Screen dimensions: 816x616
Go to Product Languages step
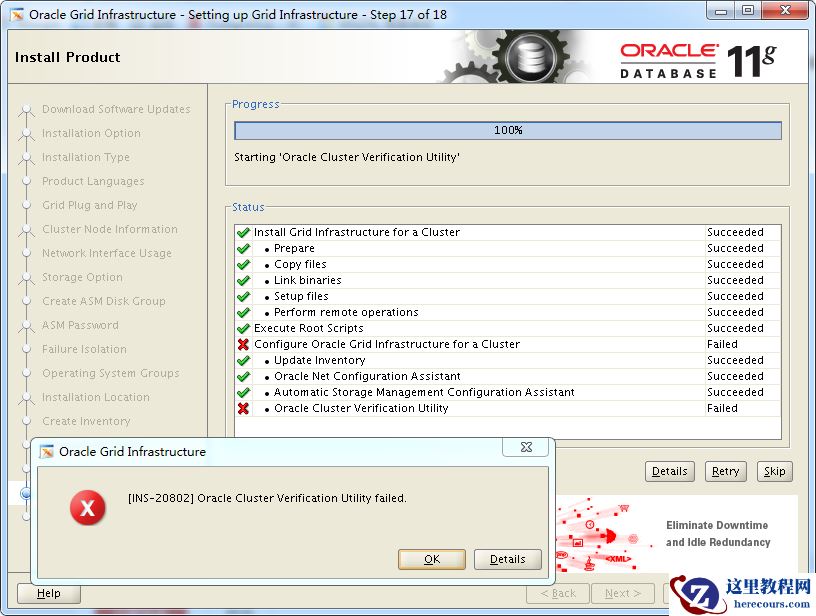point(93,182)
